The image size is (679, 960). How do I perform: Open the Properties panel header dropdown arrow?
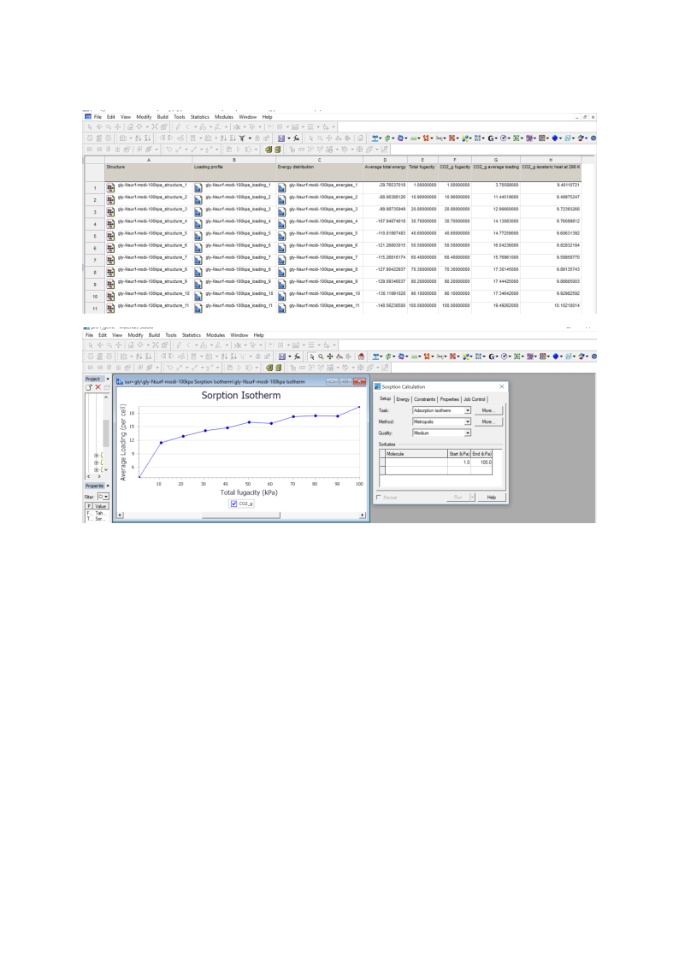pos(108,486)
